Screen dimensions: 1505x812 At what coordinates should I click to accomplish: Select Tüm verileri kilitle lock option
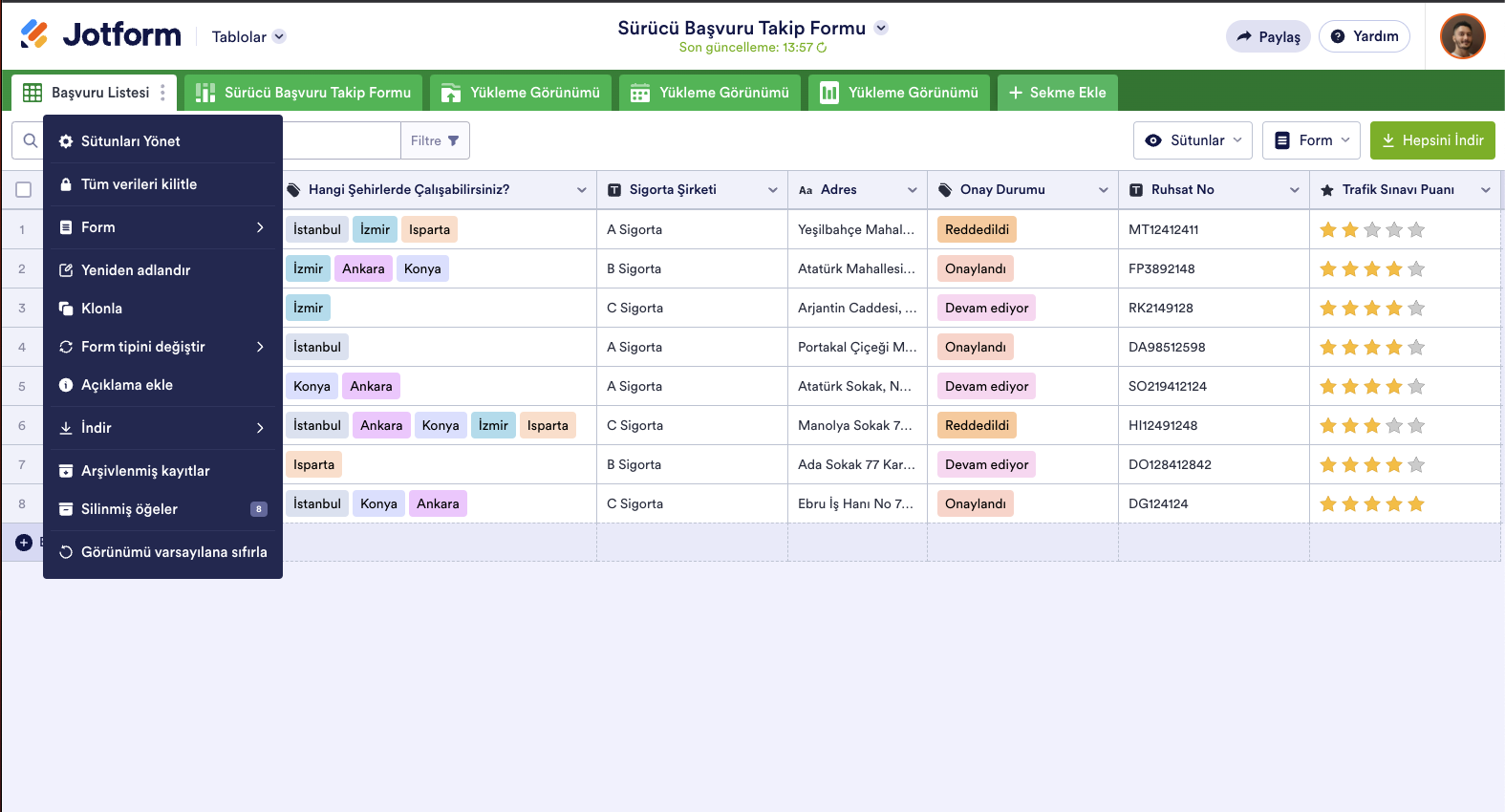point(139,184)
